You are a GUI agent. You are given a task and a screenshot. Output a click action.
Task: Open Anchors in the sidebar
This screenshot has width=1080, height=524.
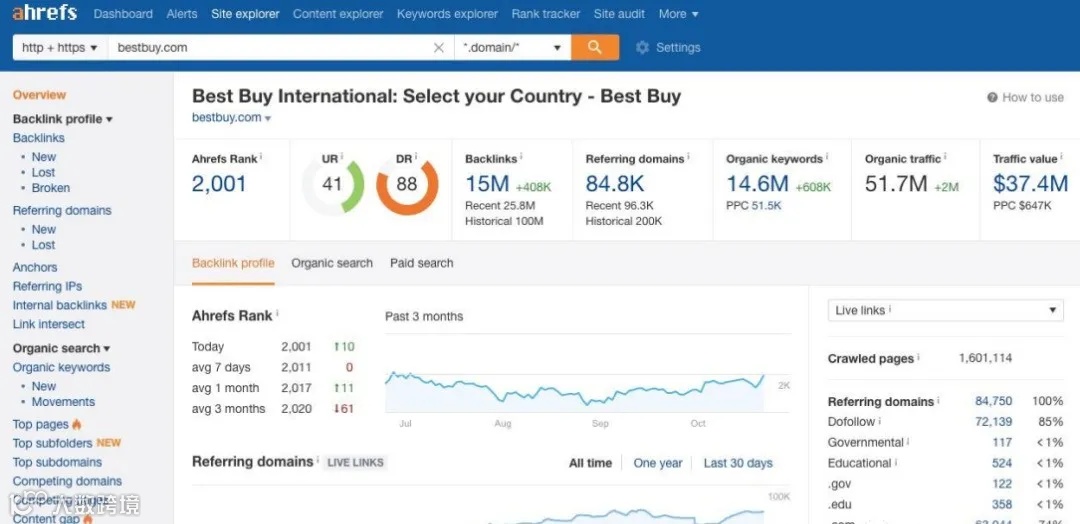click(35, 267)
